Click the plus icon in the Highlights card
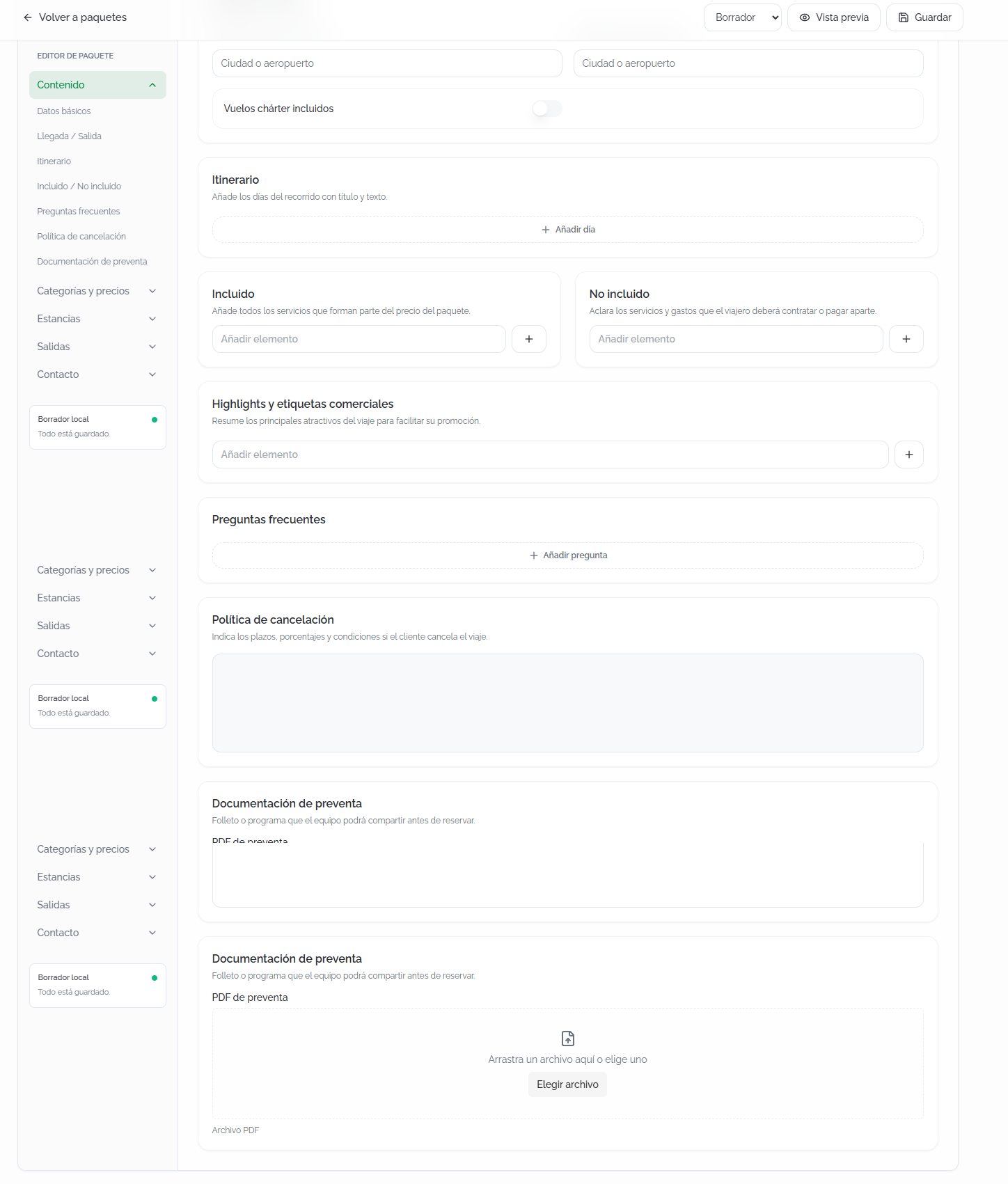 pos(909,455)
